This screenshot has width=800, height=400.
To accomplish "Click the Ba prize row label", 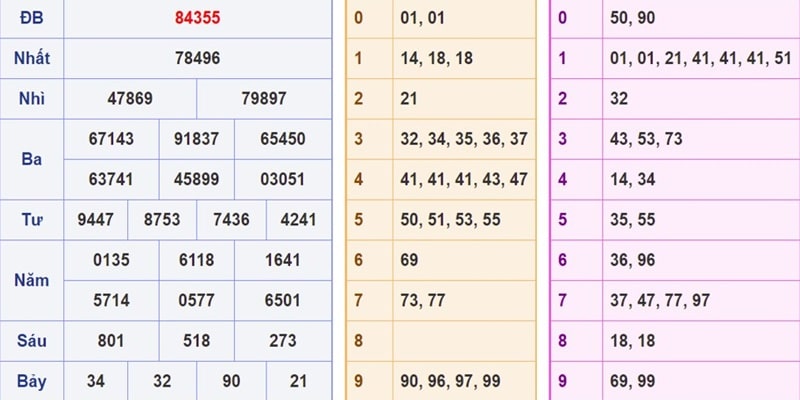I will [31, 159].
